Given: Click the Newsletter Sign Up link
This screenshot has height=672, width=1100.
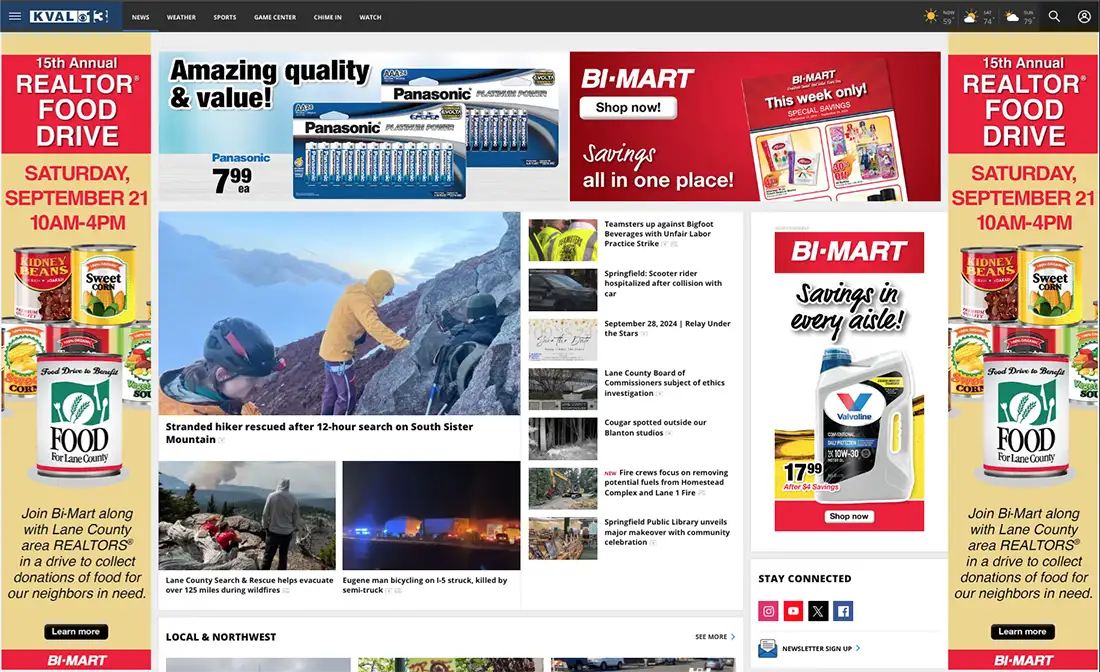Looking at the screenshot, I should click(x=821, y=649).
